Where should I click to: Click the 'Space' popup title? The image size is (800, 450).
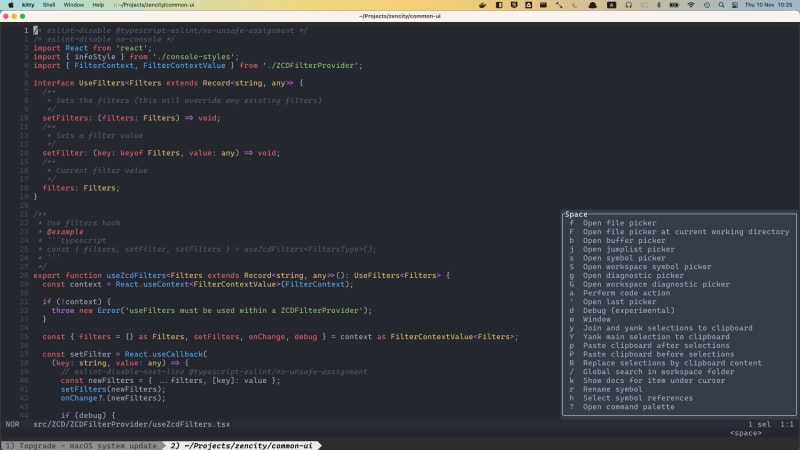(x=576, y=214)
